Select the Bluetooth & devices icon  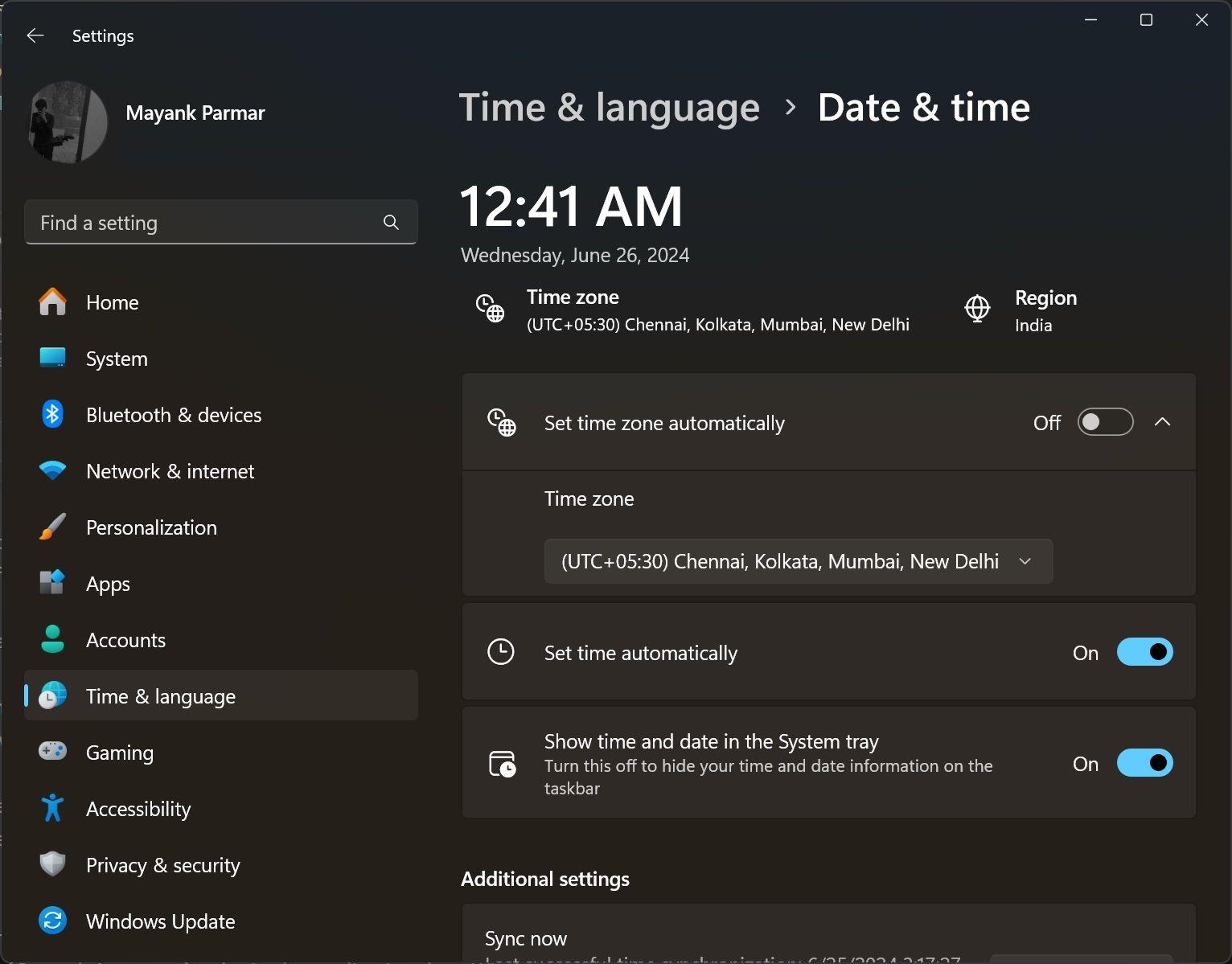[52, 415]
